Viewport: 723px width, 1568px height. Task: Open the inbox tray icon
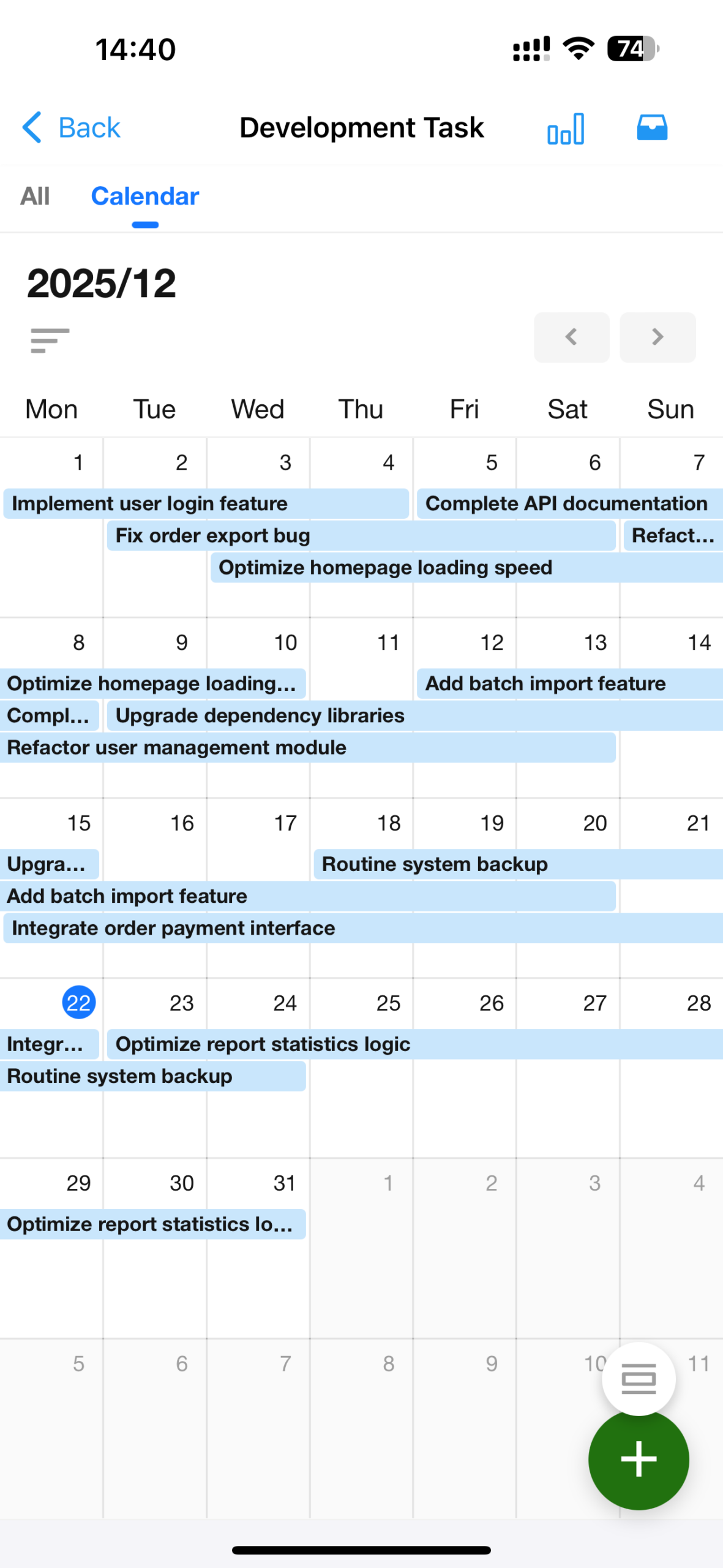click(652, 128)
